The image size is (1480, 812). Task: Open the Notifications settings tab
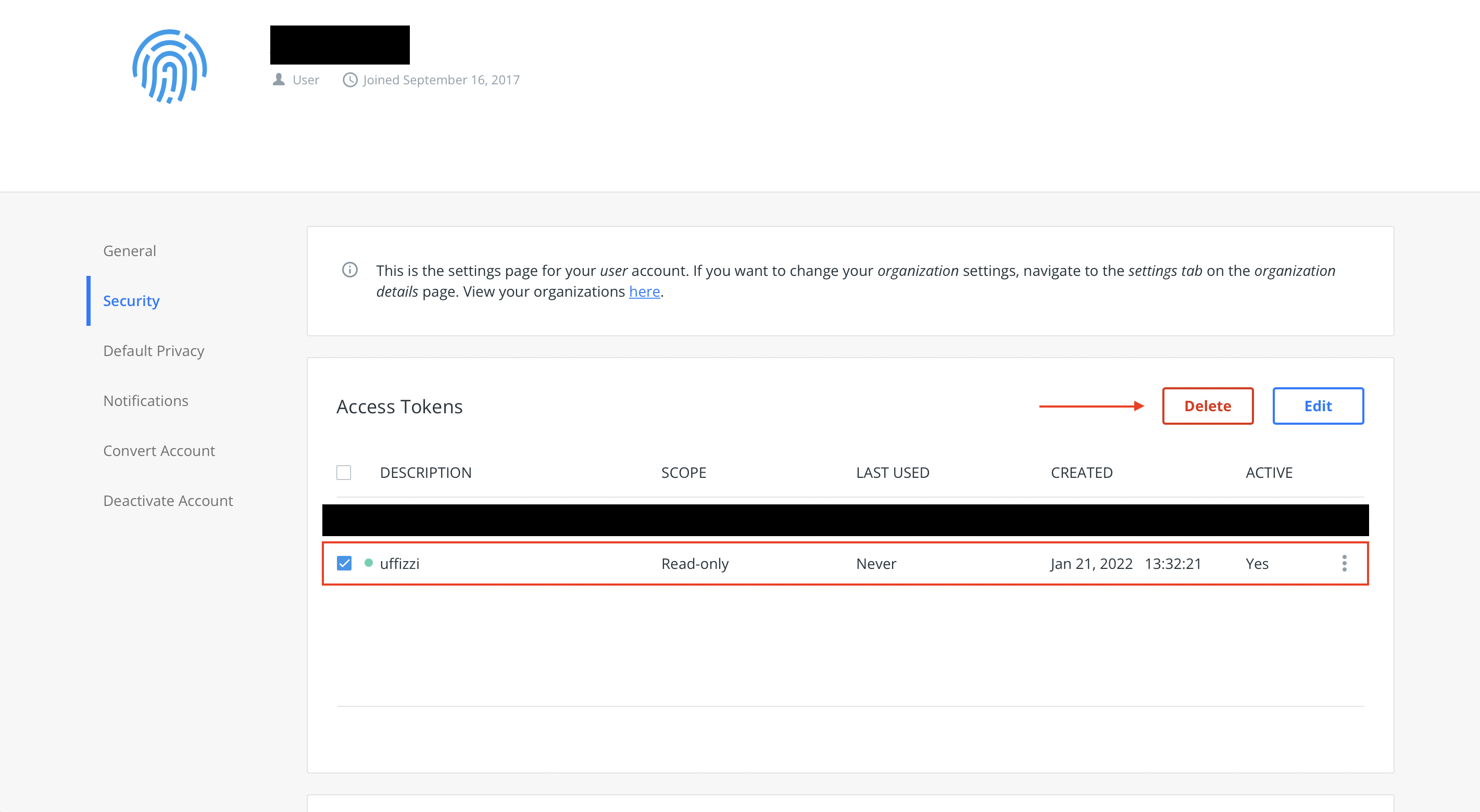pyautogui.click(x=145, y=401)
